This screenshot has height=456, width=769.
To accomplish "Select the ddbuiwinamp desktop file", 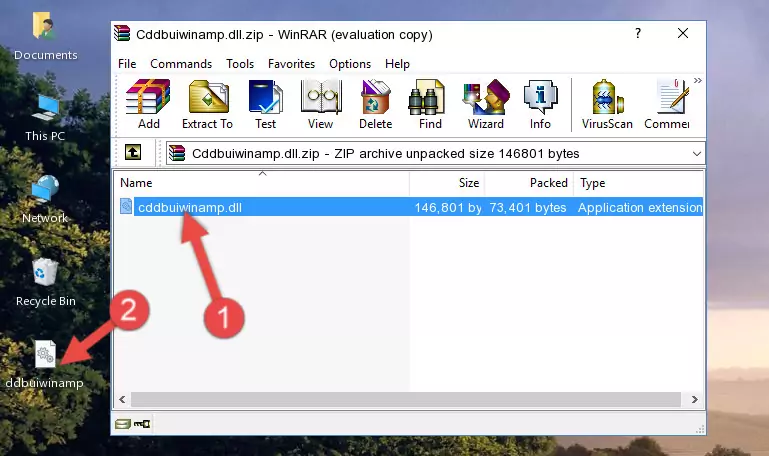I will tap(45, 365).
